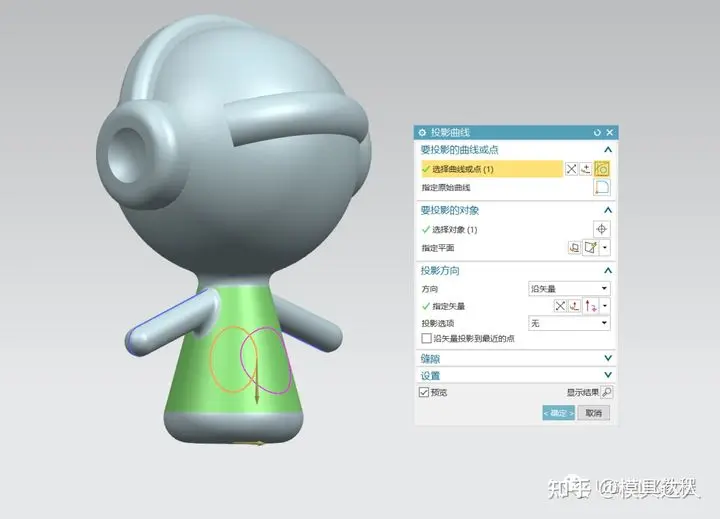This screenshot has height=519, width=720.
Task: Collapse the 投影方向 section
Action: pyautogui.click(x=608, y=271)
